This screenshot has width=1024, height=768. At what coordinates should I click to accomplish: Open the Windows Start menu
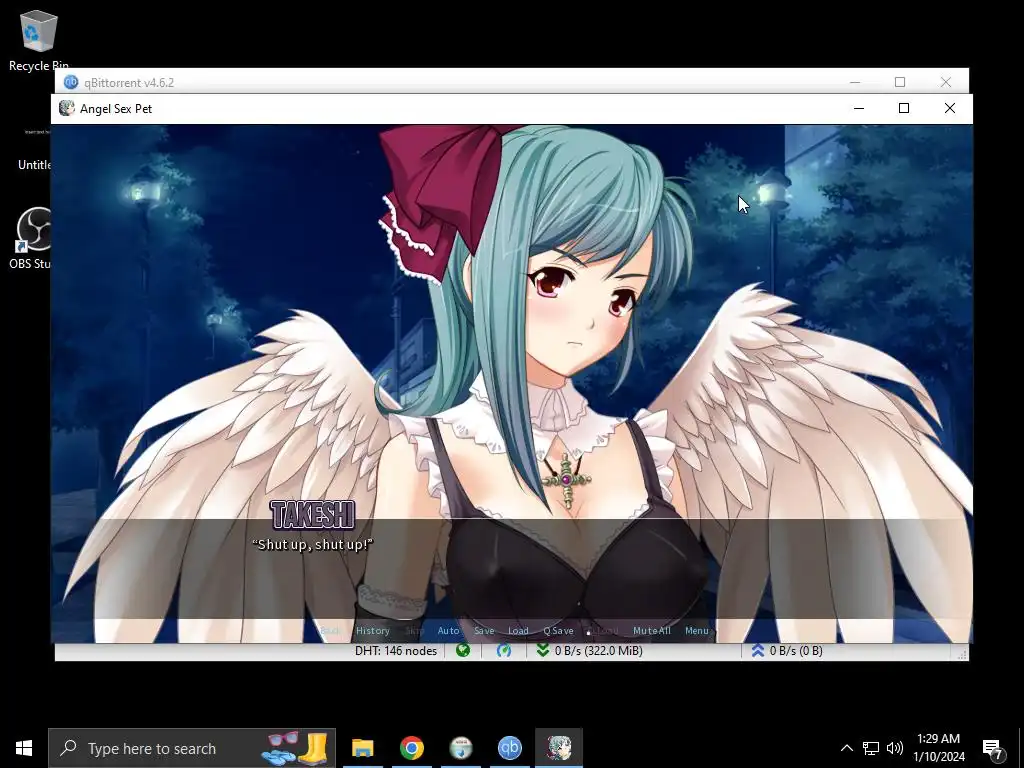(x=24, y=748)
